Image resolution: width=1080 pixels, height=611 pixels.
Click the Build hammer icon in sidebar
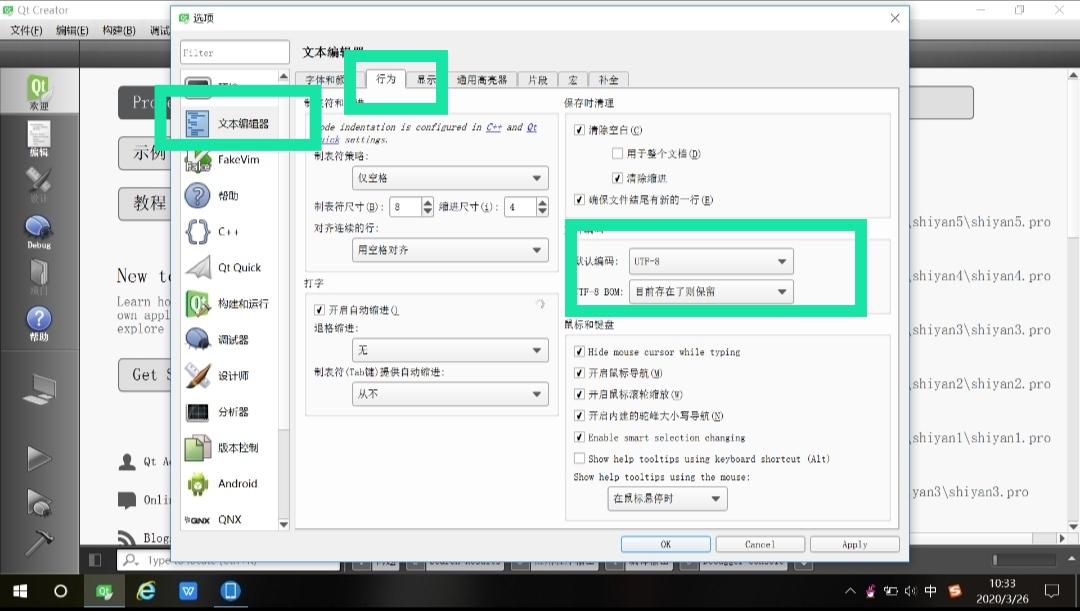[x=39, y=542]
